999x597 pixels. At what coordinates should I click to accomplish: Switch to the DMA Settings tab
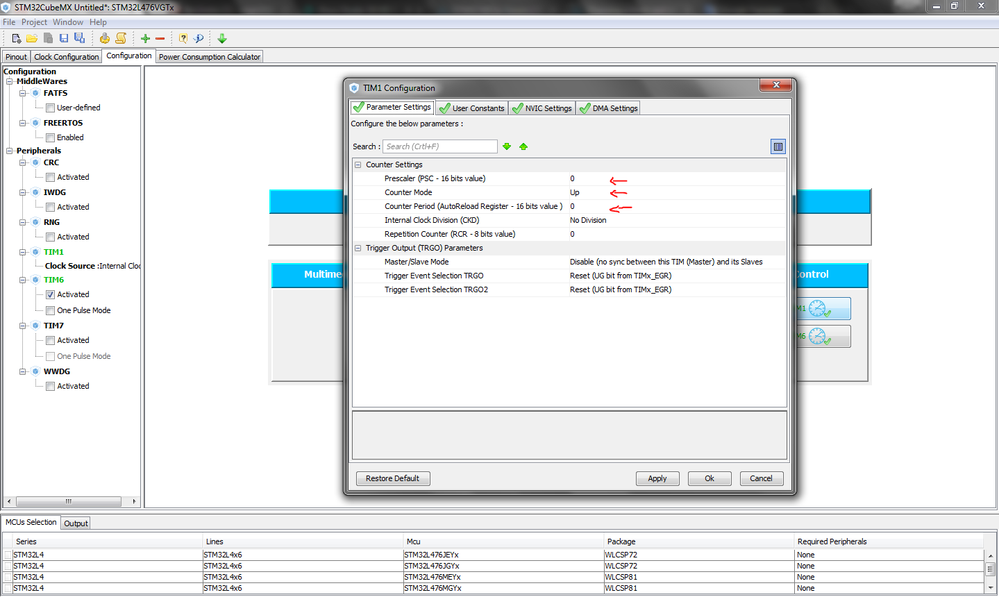pos(608,108)
